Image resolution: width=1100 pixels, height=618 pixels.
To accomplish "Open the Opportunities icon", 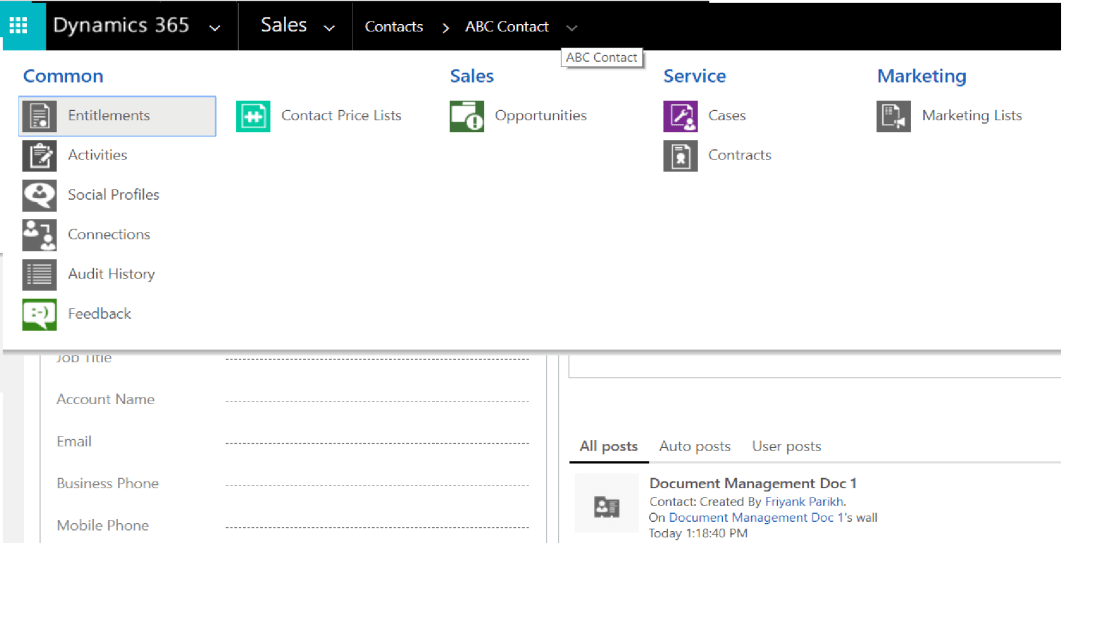I will [467, 116].
